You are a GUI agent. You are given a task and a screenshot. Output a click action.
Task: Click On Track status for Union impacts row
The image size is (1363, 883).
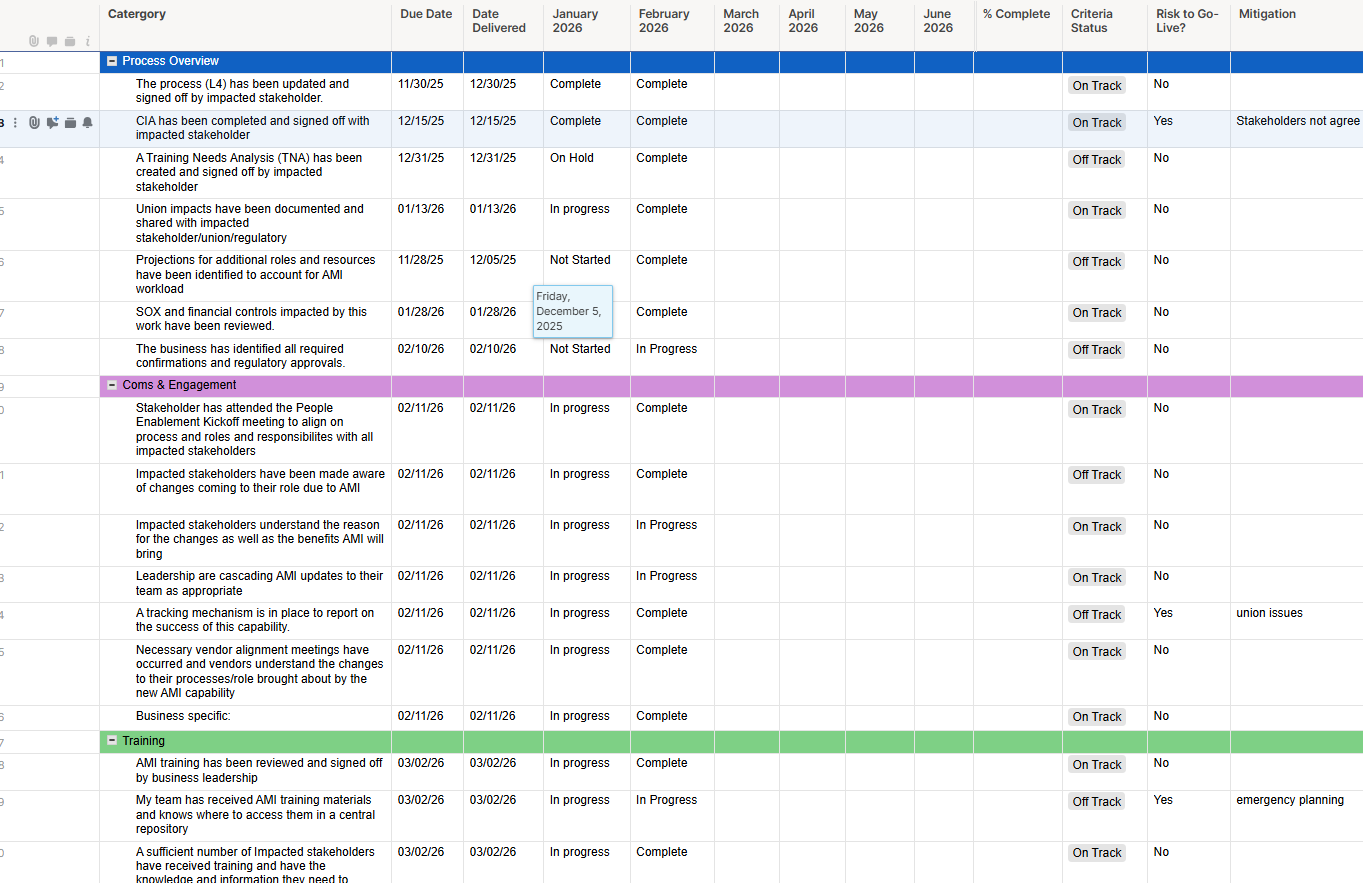[x=1097, y=211]
